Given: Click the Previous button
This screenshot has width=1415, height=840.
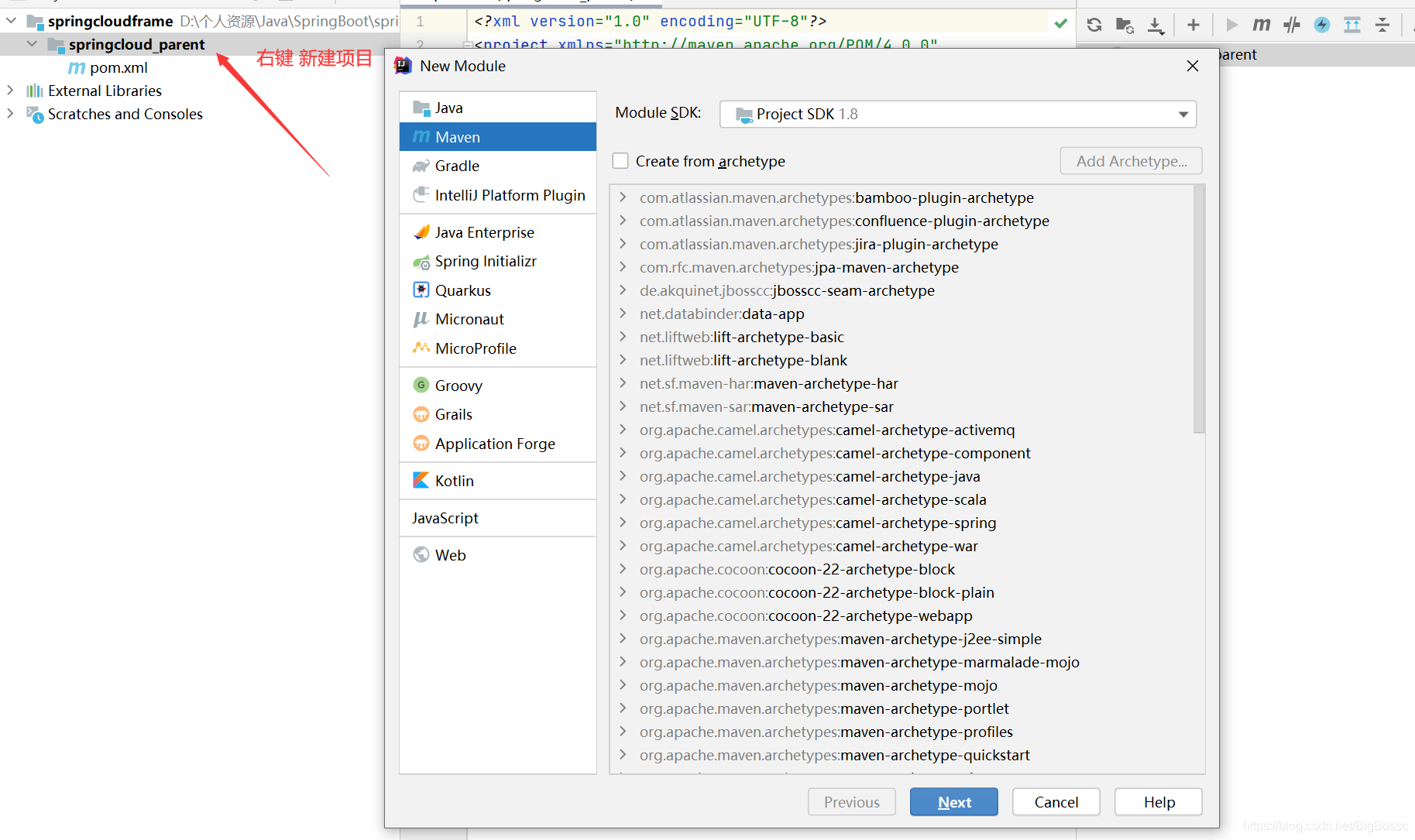Looking at the screenshot, I should tap(852, 802).
